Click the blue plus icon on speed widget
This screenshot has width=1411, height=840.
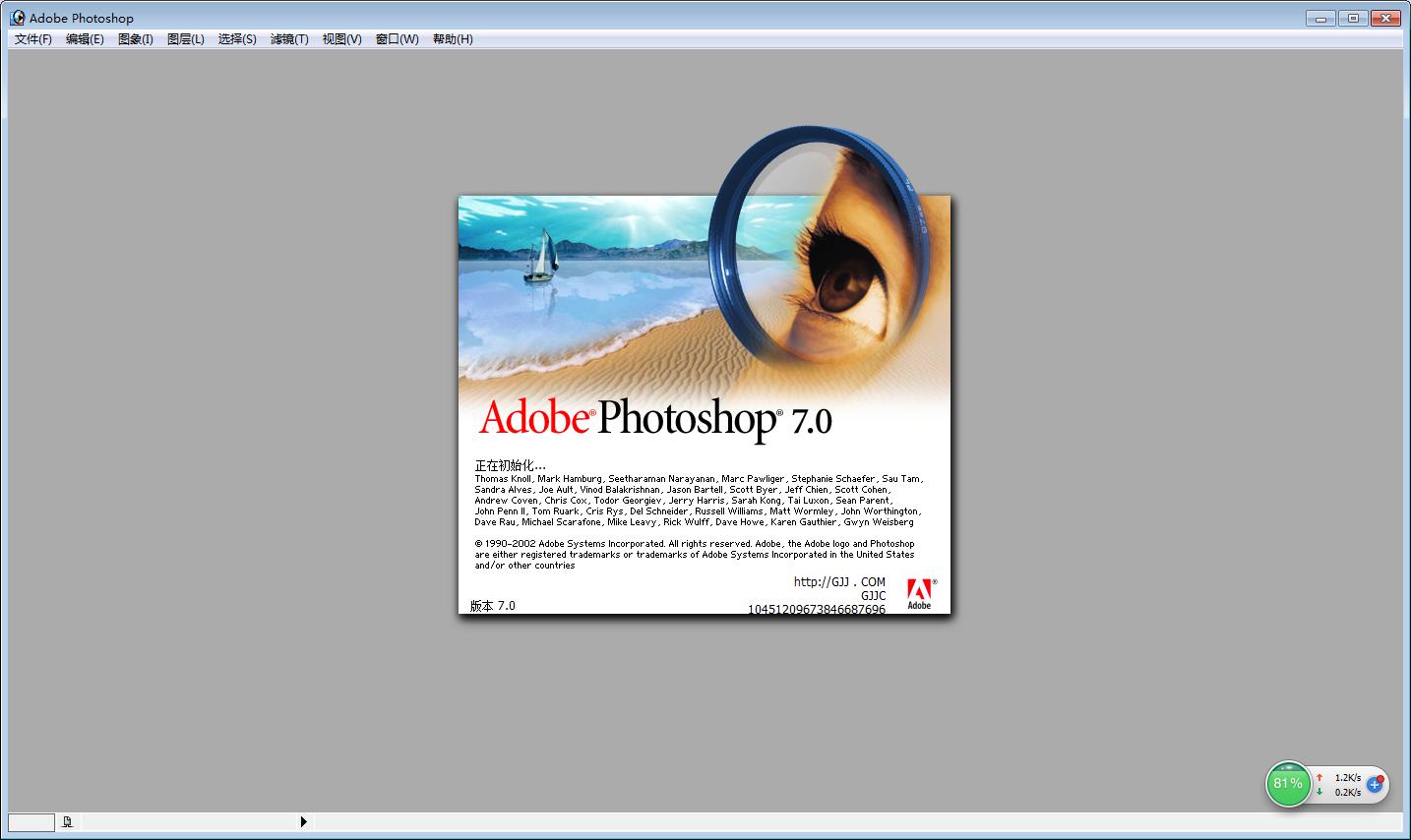tap(1375, 785)
